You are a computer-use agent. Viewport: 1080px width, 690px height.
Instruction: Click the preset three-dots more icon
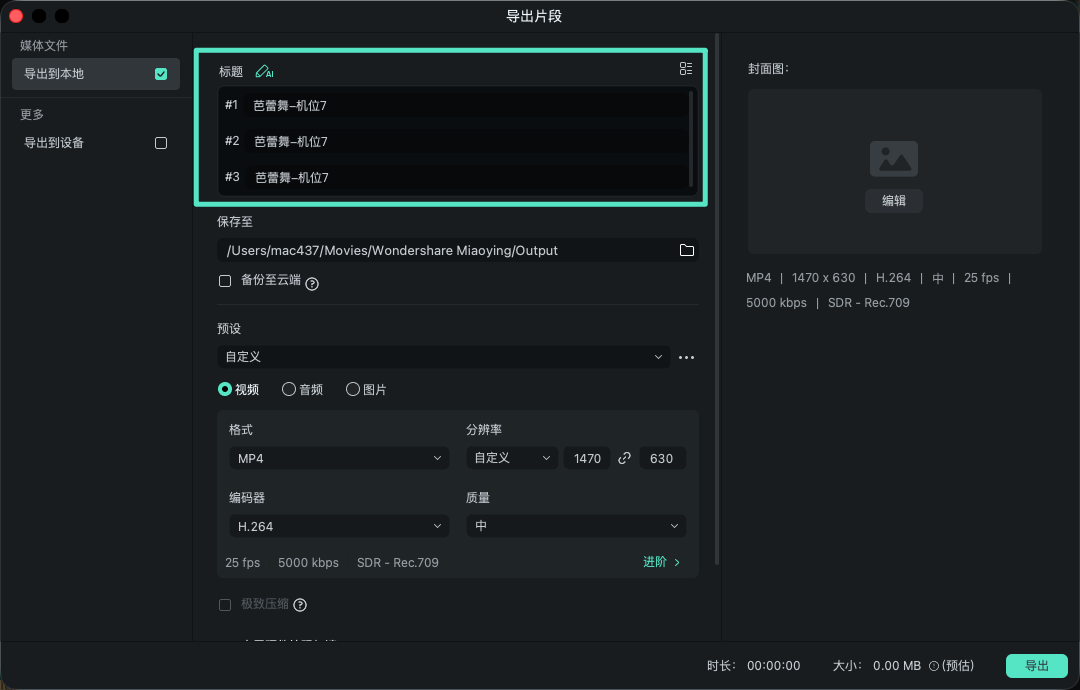point(686,357)
